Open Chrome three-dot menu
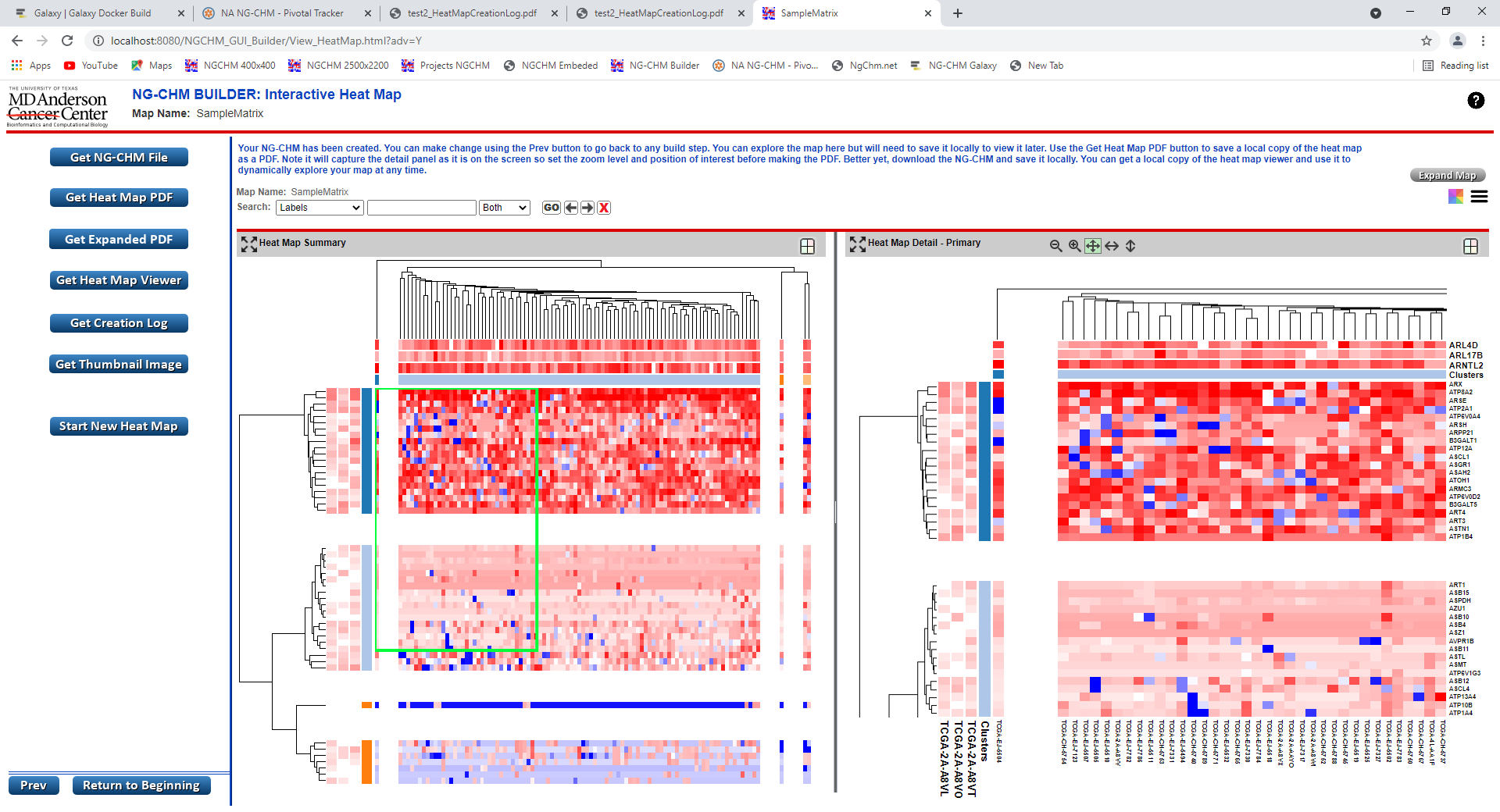Viewport: 1500px width, 812px height. 1483,41
